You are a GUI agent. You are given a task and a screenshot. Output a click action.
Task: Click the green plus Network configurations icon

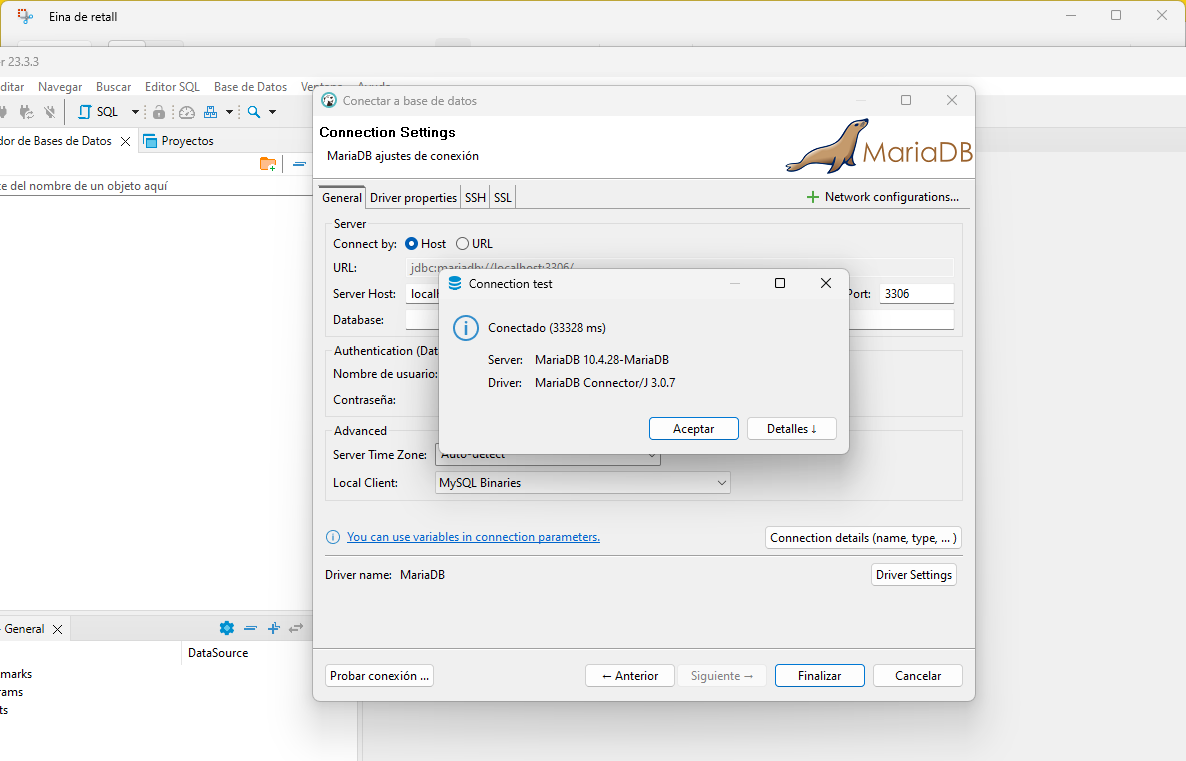click(812, 198)
